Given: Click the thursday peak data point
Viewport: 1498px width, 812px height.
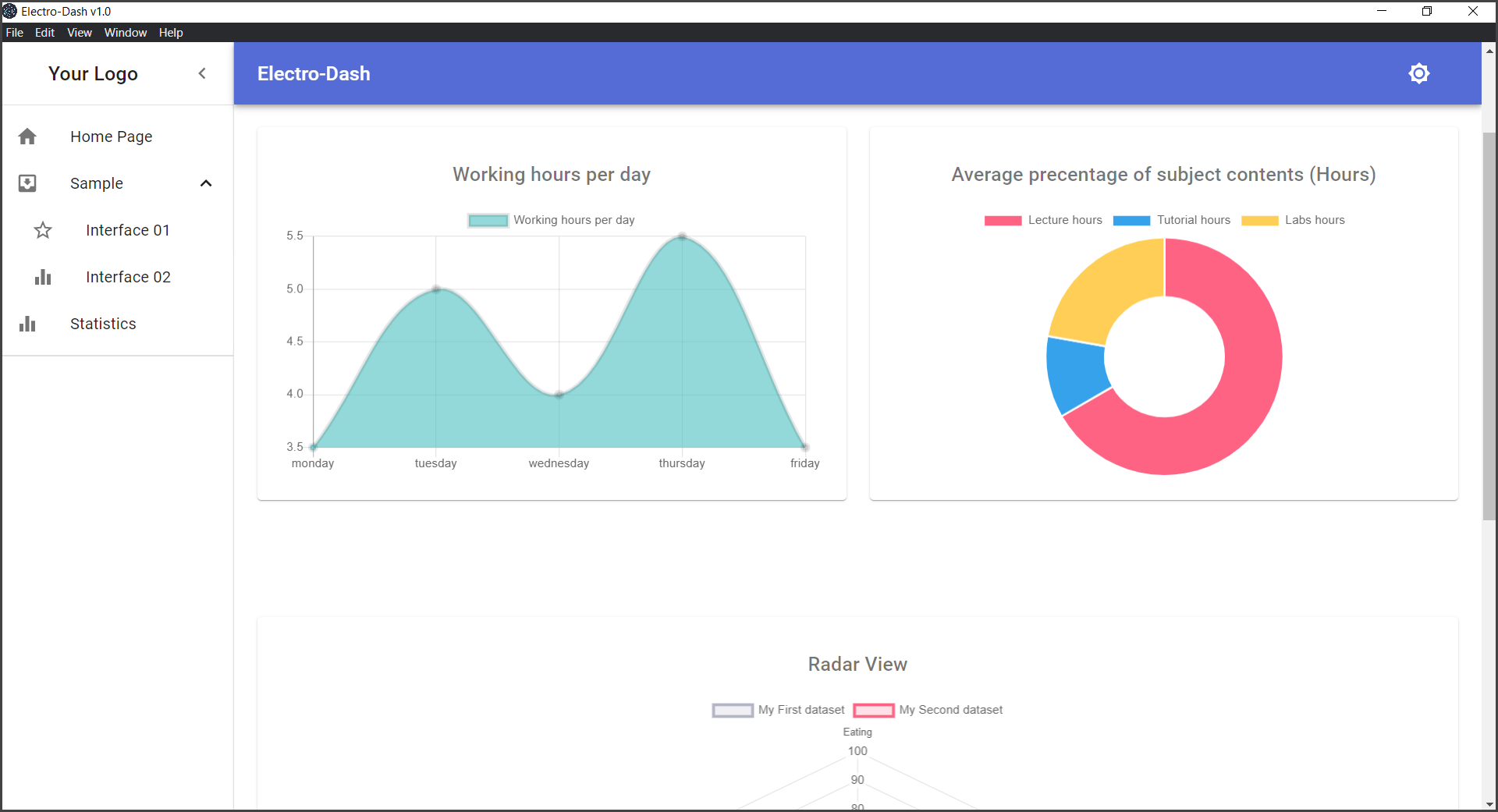Looking at the screenshot, I should pyautogui.click(x=682, y=236).
